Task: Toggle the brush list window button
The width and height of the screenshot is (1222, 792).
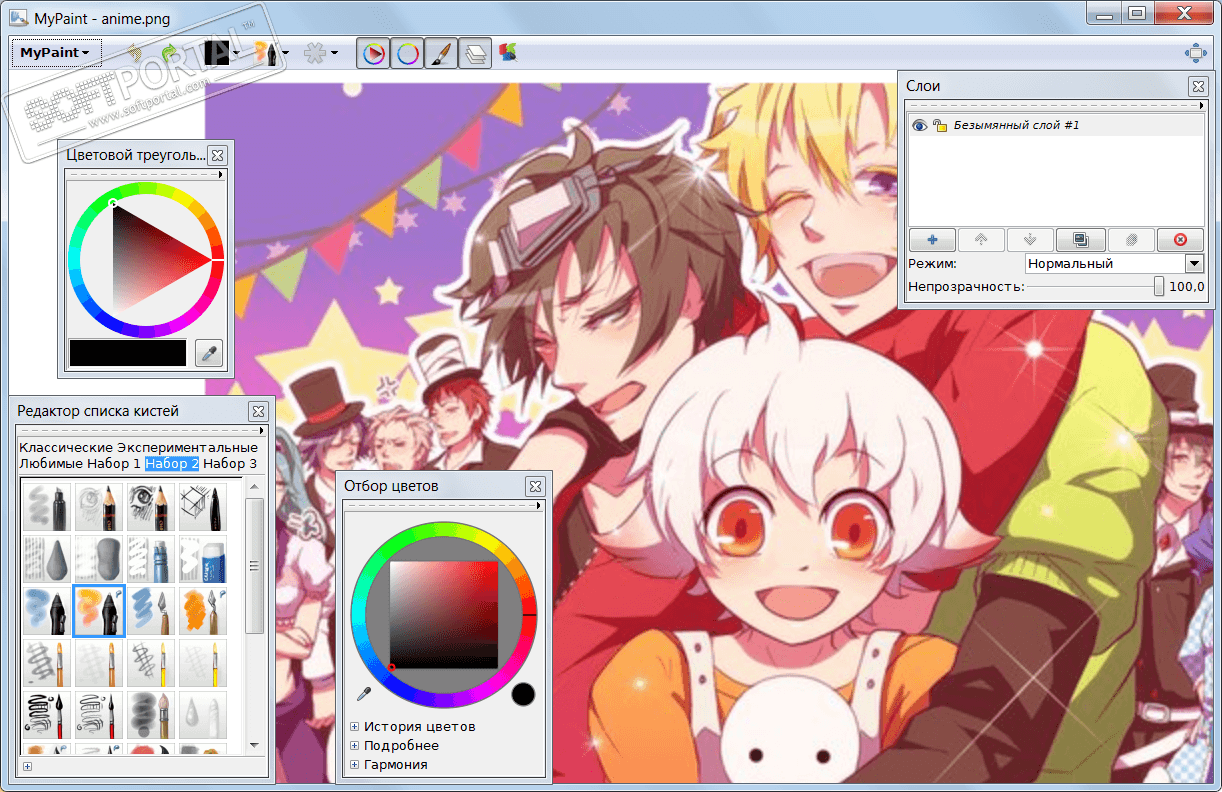Action: 441,53
